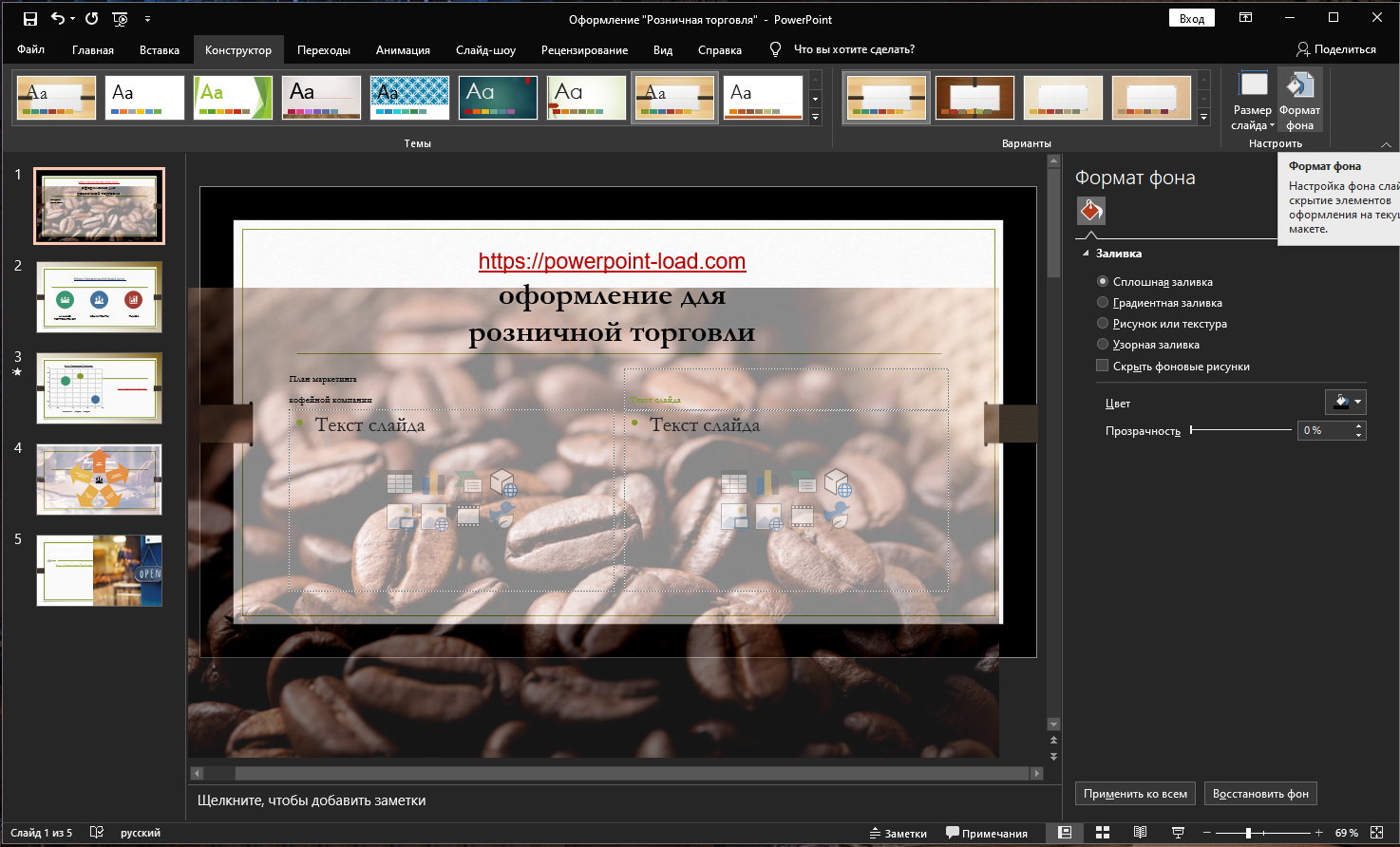Fit slide to current window icon
1400x847 pixels.
pos(1377,833)
